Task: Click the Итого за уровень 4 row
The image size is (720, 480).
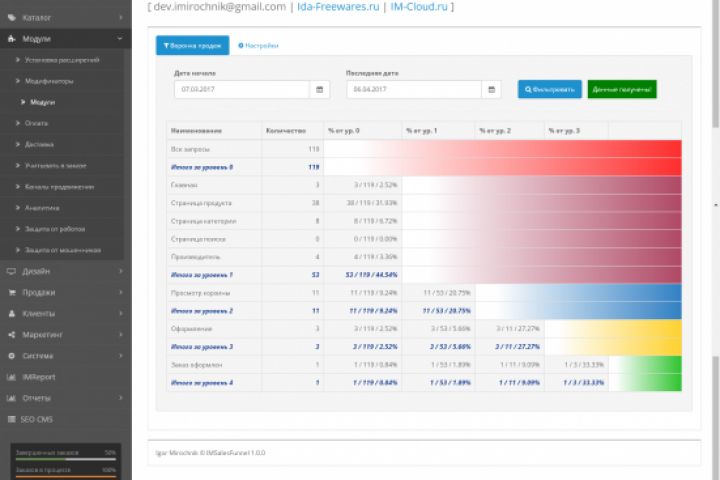Action: [x=424, y=383]
